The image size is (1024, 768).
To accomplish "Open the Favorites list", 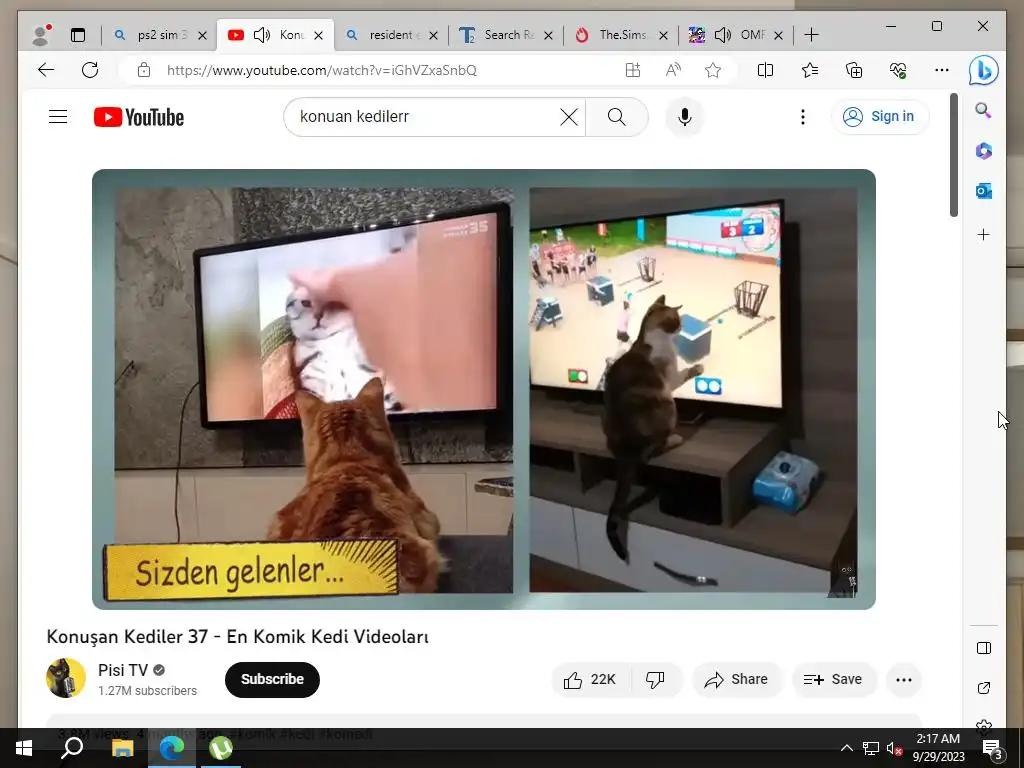I will [x=810, y=70].
